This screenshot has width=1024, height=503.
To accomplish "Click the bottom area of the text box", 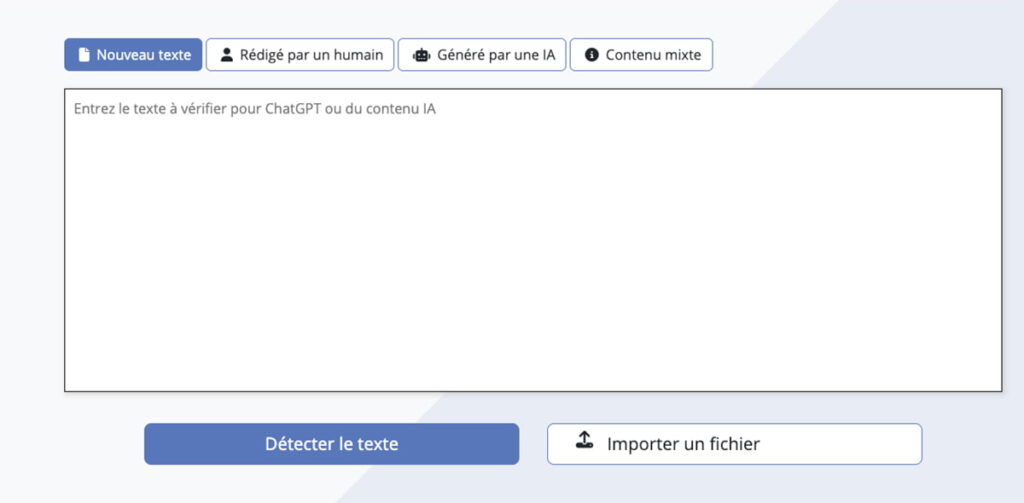I will tap(533, 372).
